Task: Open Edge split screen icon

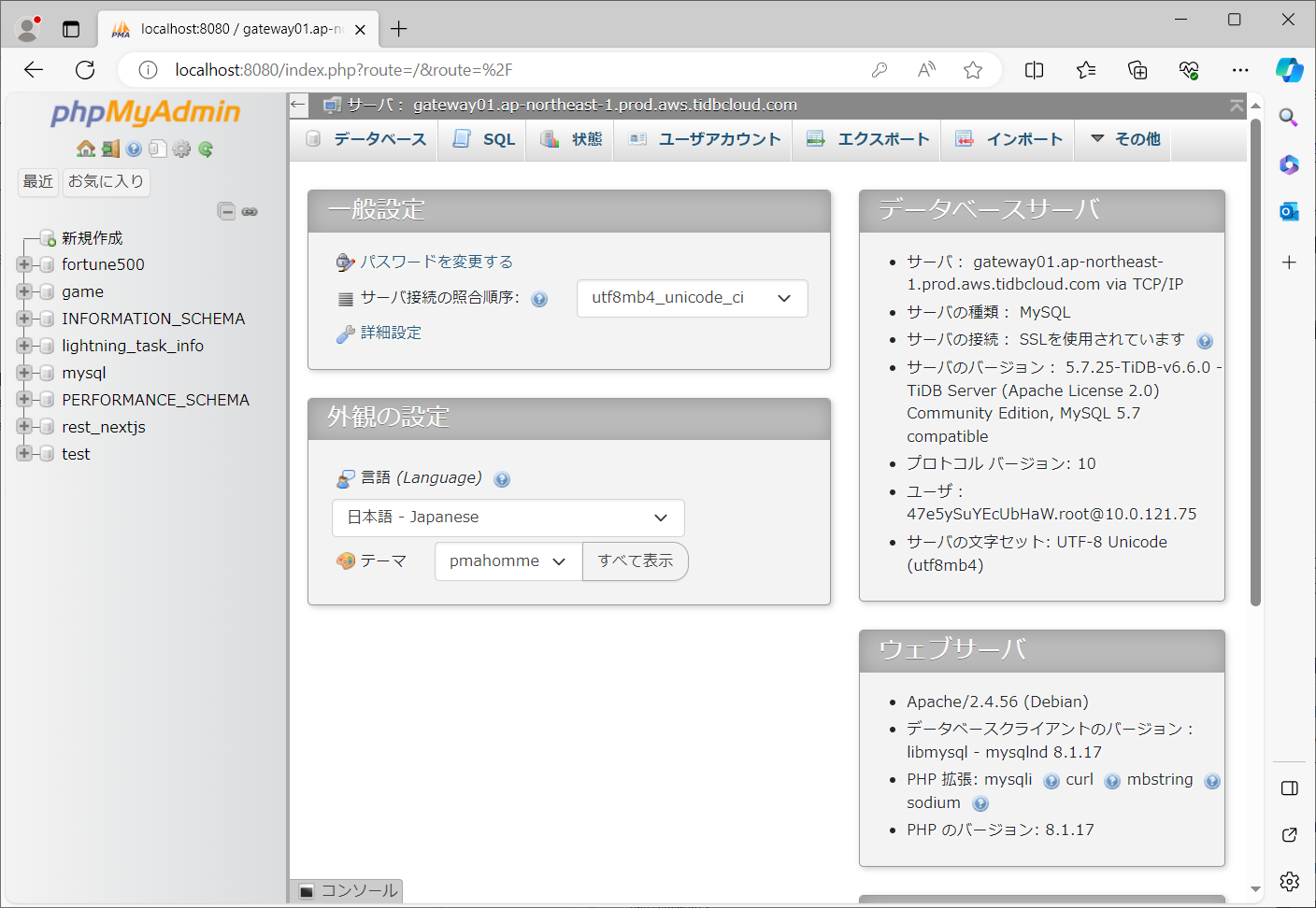Action: tap(1034, 70)
